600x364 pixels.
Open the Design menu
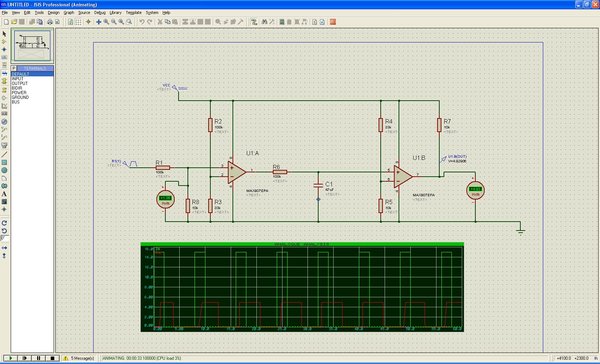(54, 13)
